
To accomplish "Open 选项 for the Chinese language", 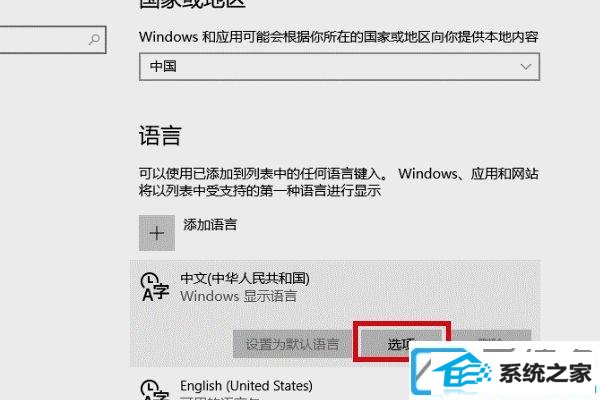I will pyautogui.click(x=401, y=343).
